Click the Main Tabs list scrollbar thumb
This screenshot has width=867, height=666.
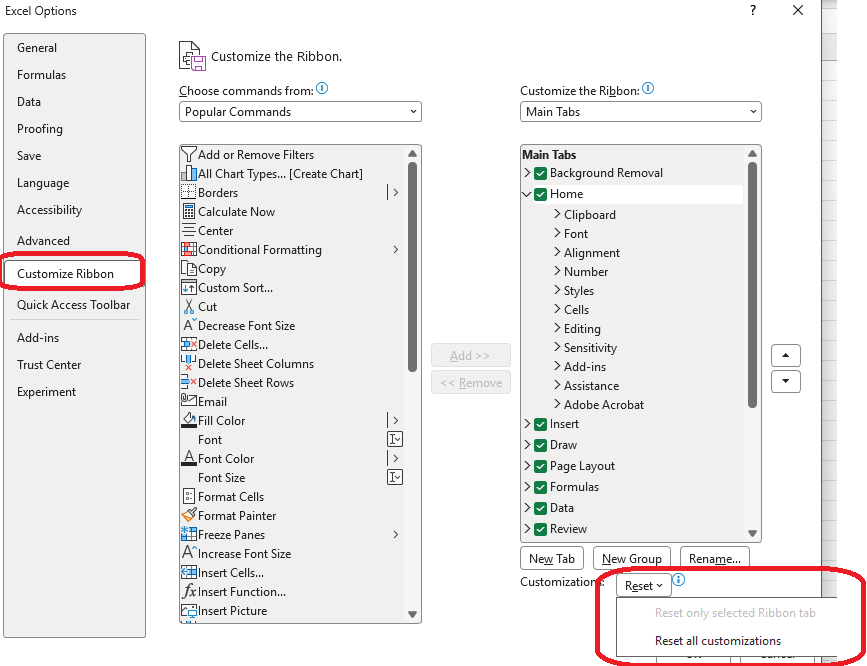(x=752, y=285)
